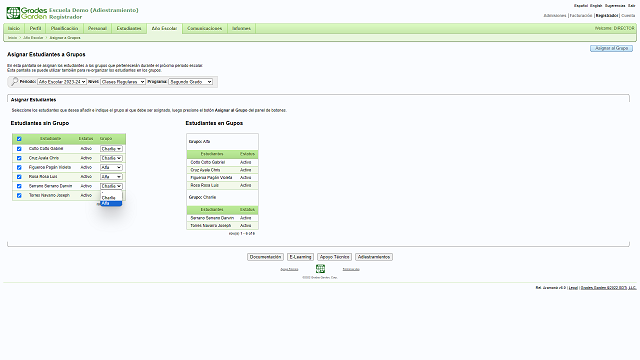
Task: Choose Alfa in the open dropdown list
Action: tap(111, 203)
